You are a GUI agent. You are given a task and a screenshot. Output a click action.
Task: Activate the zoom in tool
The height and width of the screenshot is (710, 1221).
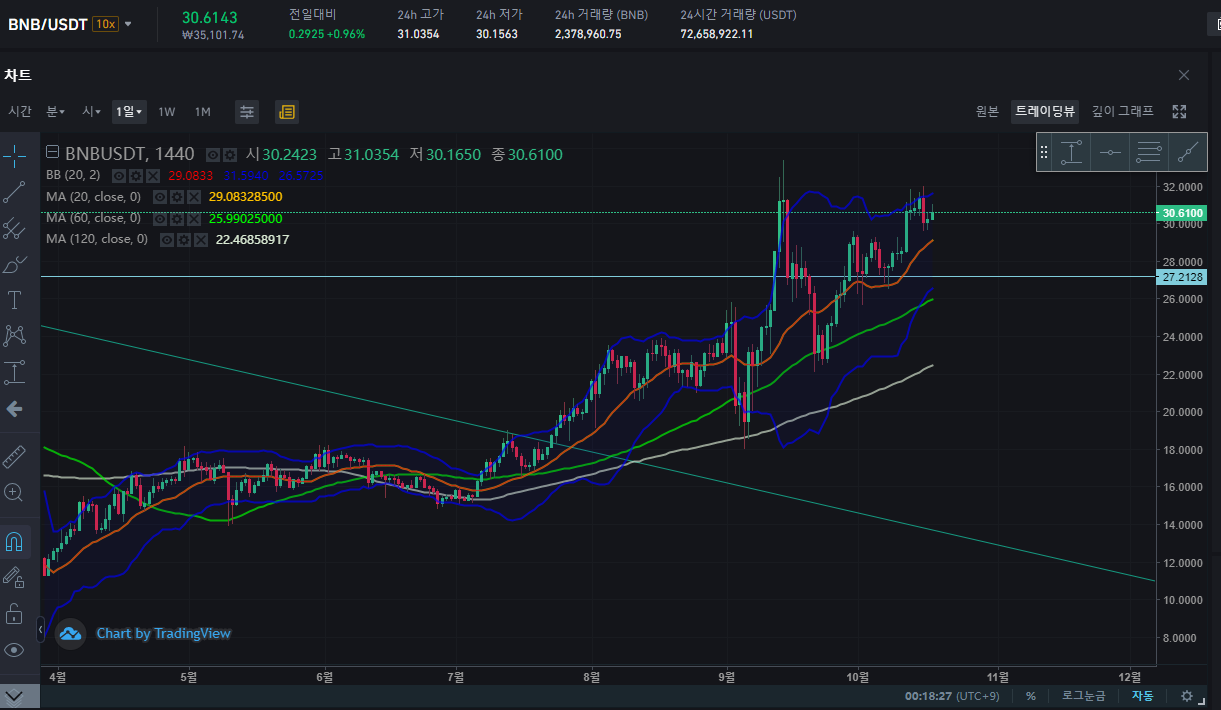point(14,492)
